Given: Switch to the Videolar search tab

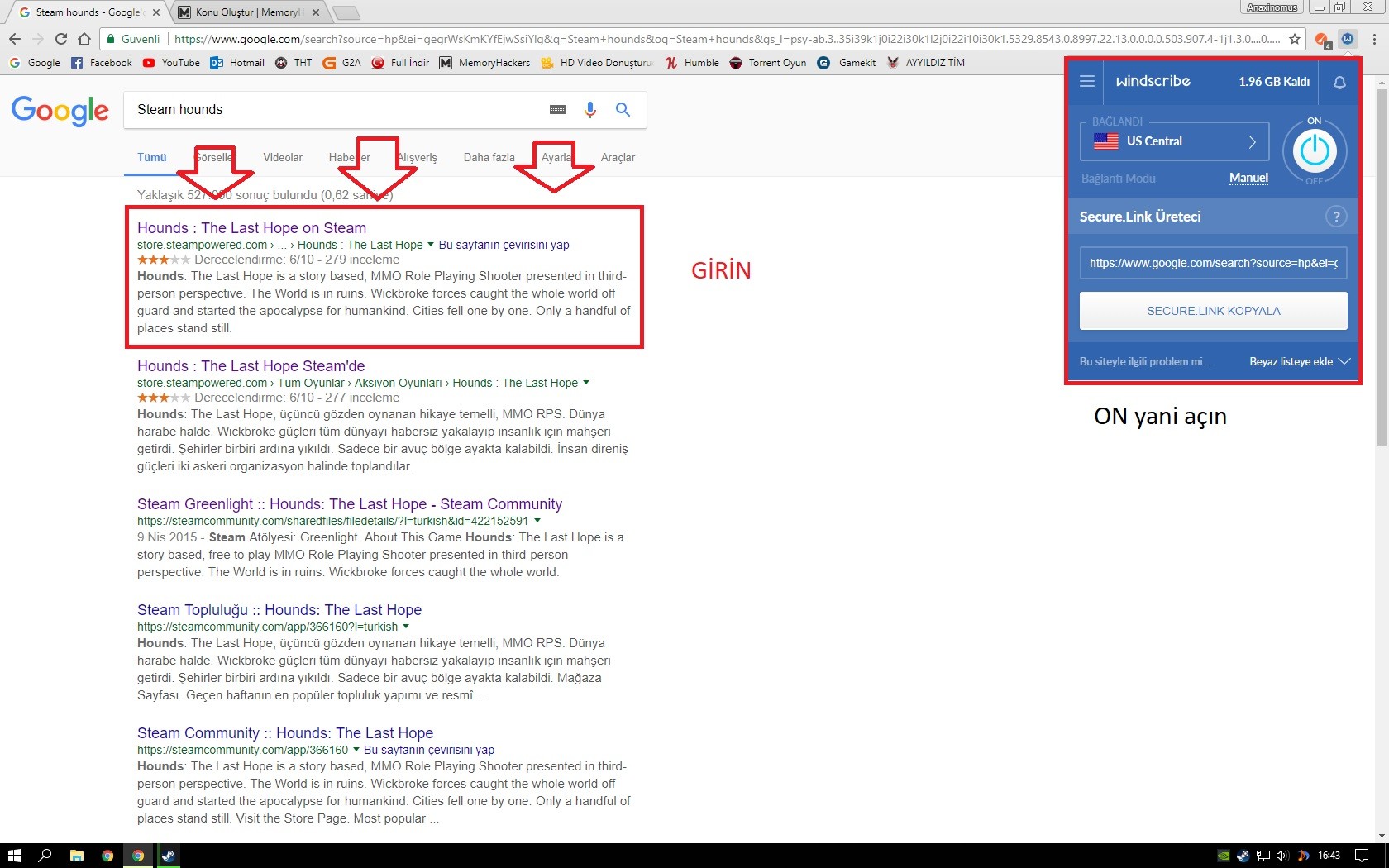Looking at the screenshot, I should click(x=283, y=157).
